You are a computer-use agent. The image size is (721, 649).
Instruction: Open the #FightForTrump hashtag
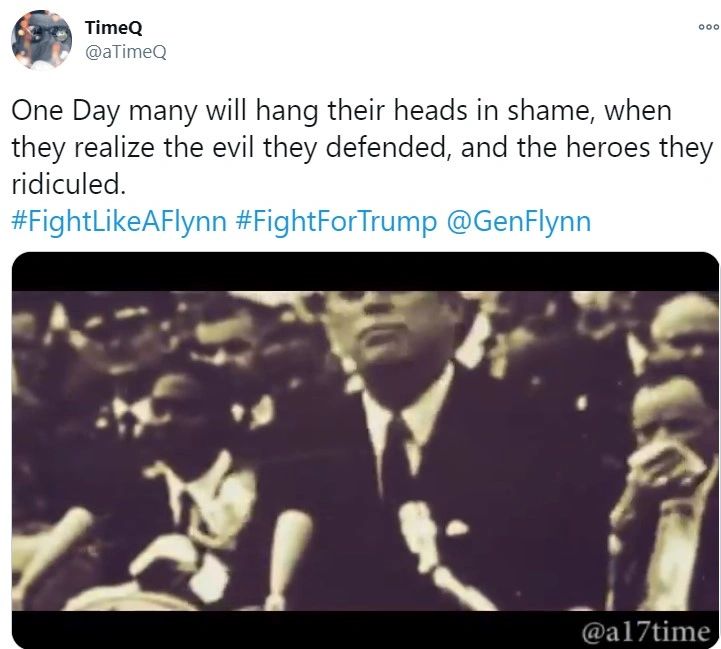(x=336, y=222)
